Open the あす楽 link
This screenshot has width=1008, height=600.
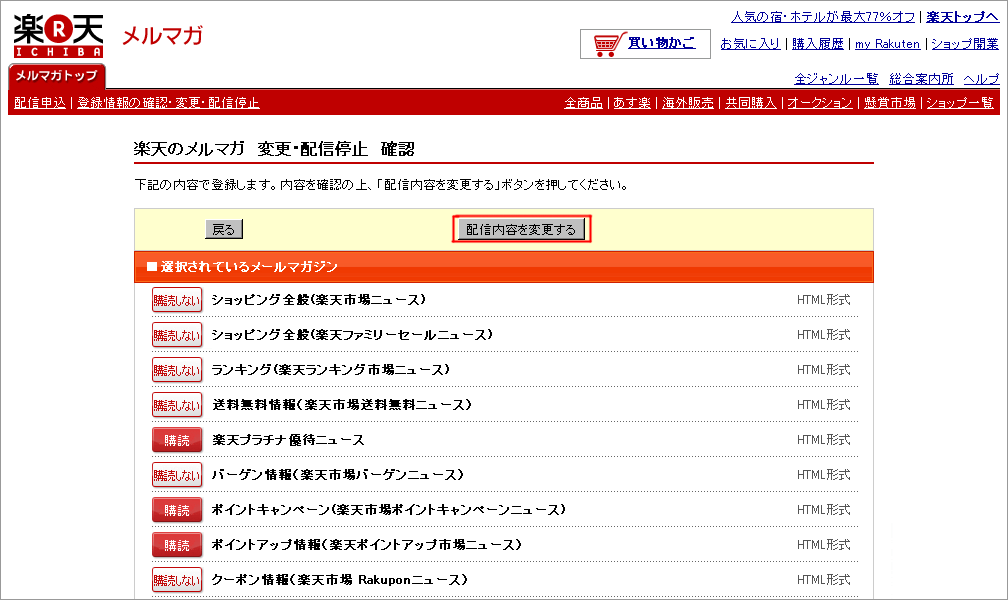(x=632, y=103)
